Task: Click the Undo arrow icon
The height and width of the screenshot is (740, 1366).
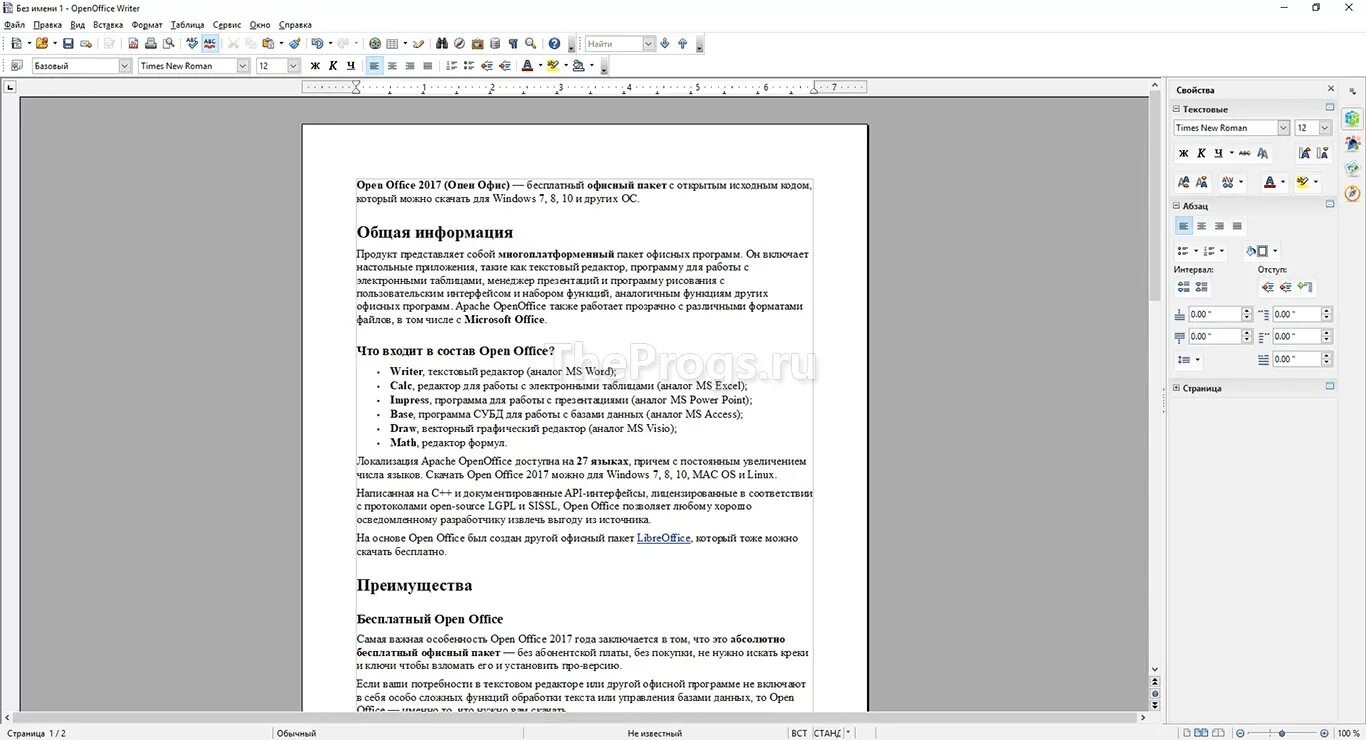Action: (317, 44)
